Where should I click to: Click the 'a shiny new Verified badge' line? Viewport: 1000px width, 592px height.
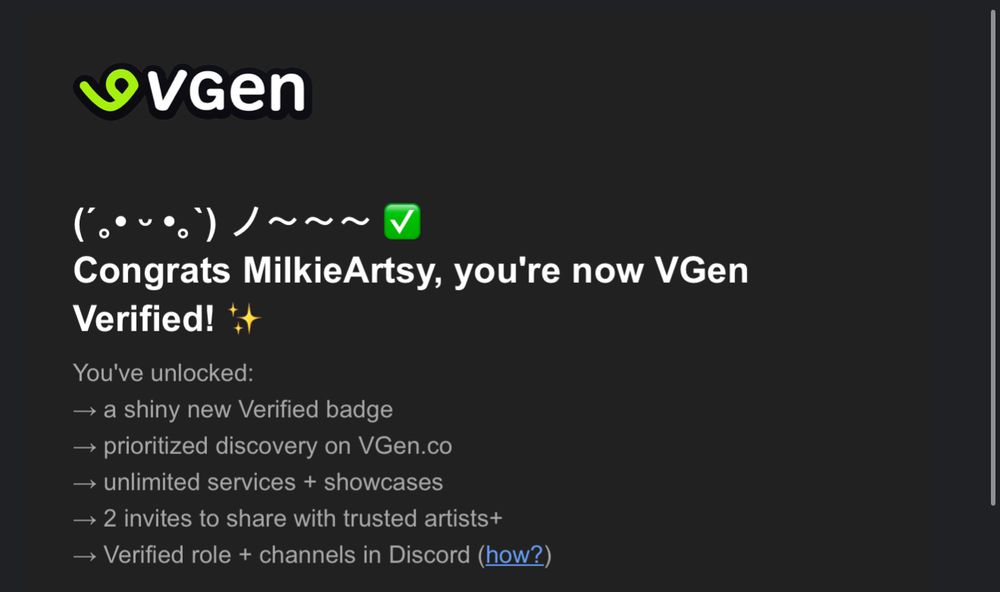tap(248, 410)
